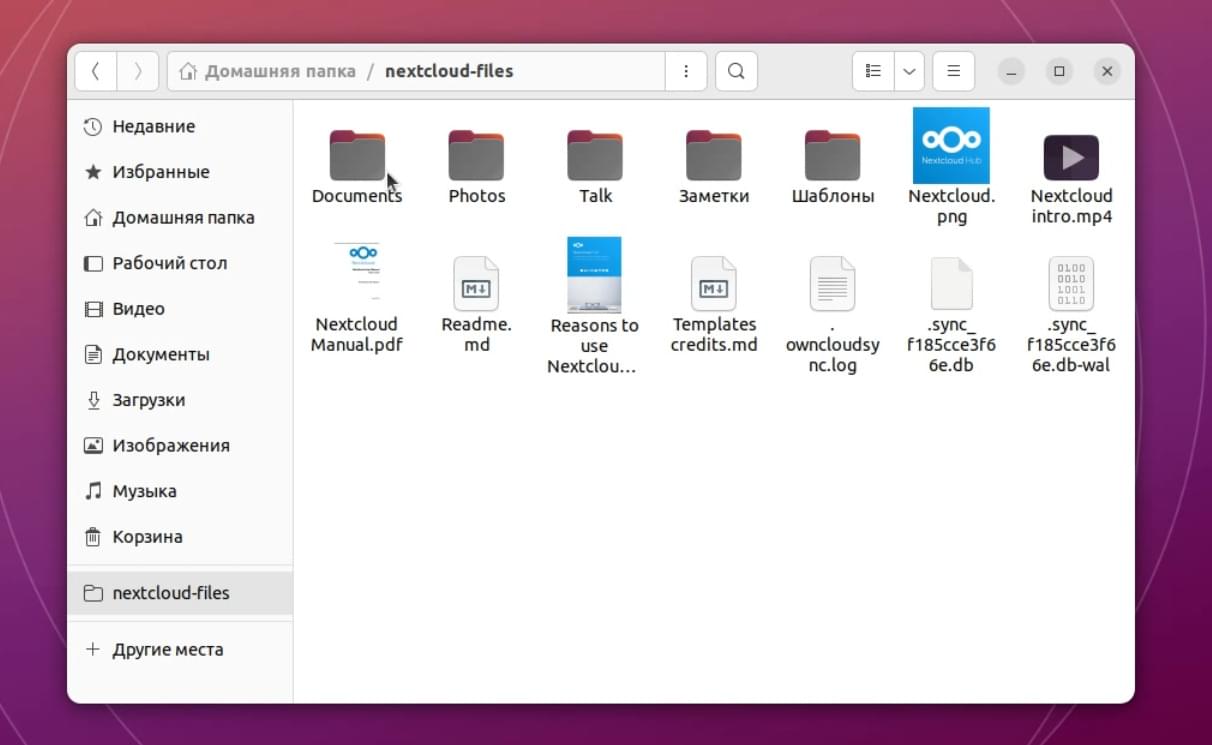Open 'Музыка' in the sidebar

tap(180, 491)
